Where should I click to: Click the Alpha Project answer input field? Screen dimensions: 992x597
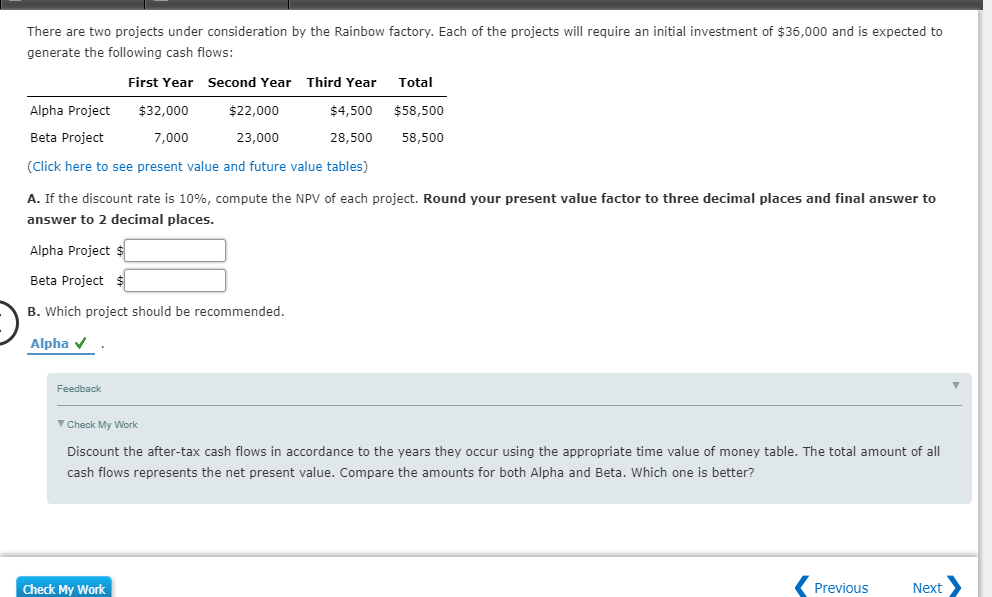[x=174, y=250]
